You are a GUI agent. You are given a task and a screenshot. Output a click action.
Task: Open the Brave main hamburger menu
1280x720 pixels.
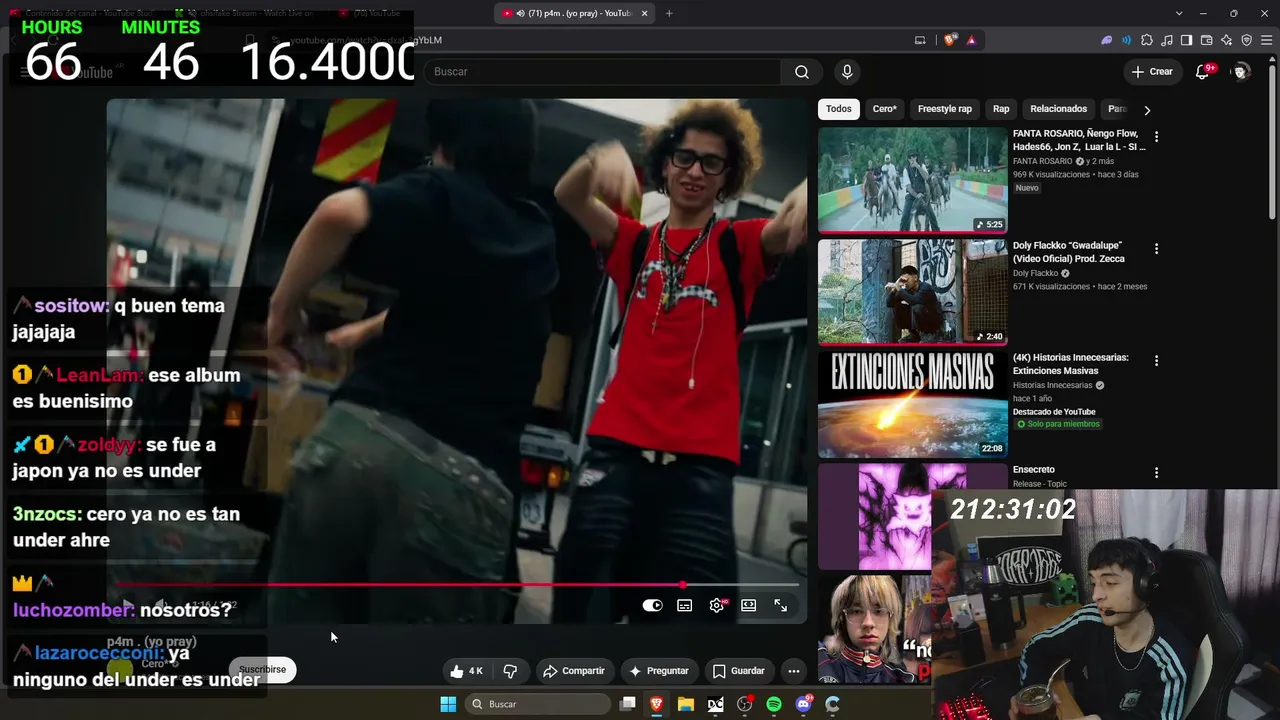pyautogui.click(x=1267, y=40)
